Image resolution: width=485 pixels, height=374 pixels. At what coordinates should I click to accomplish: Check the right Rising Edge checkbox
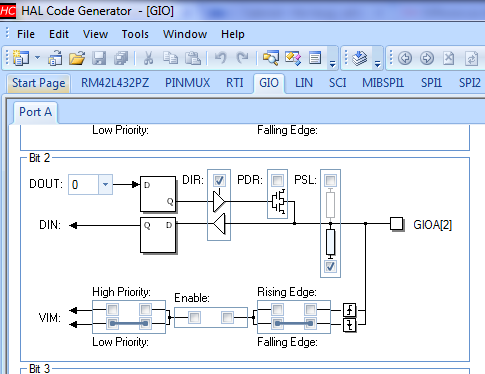[x=310, y=309]
